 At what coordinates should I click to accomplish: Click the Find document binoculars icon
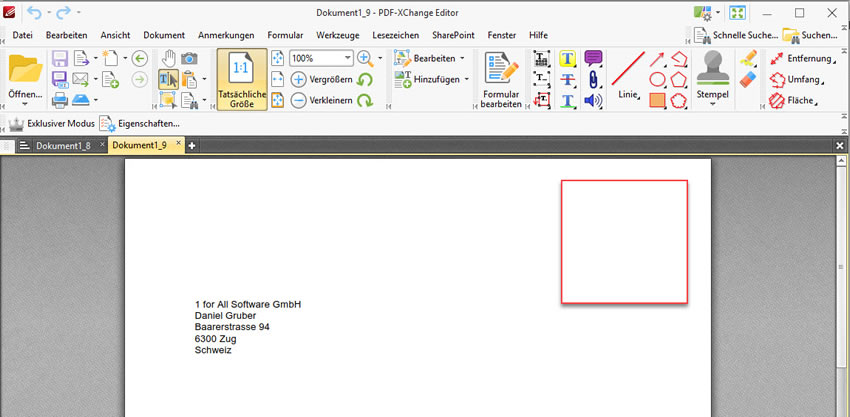pos(189,100)
